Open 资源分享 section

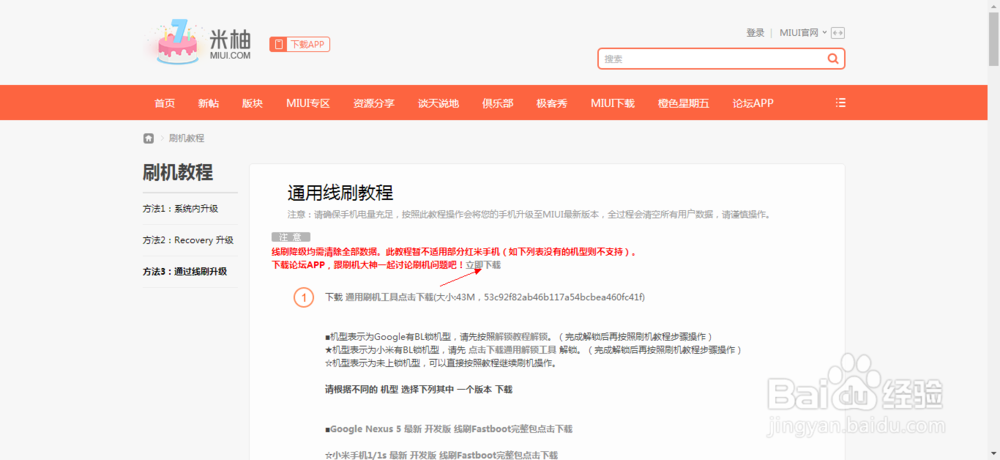point(374,103)
